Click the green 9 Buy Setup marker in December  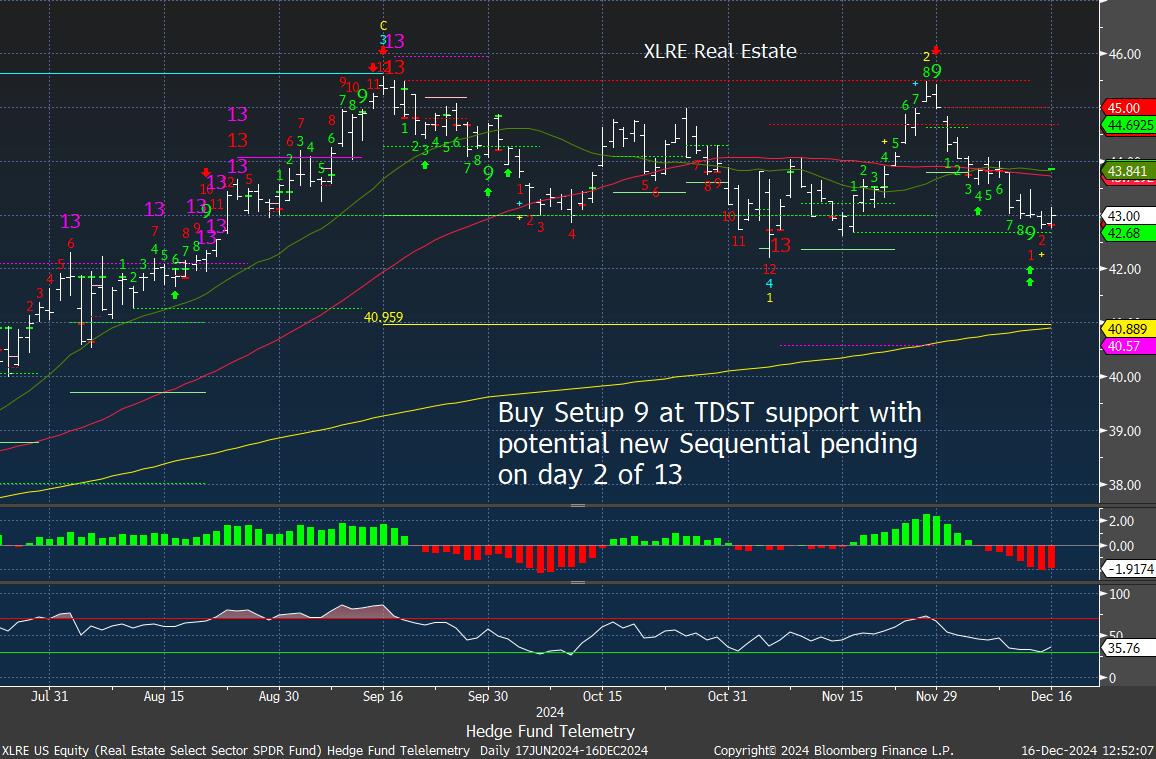(1030, 233)
